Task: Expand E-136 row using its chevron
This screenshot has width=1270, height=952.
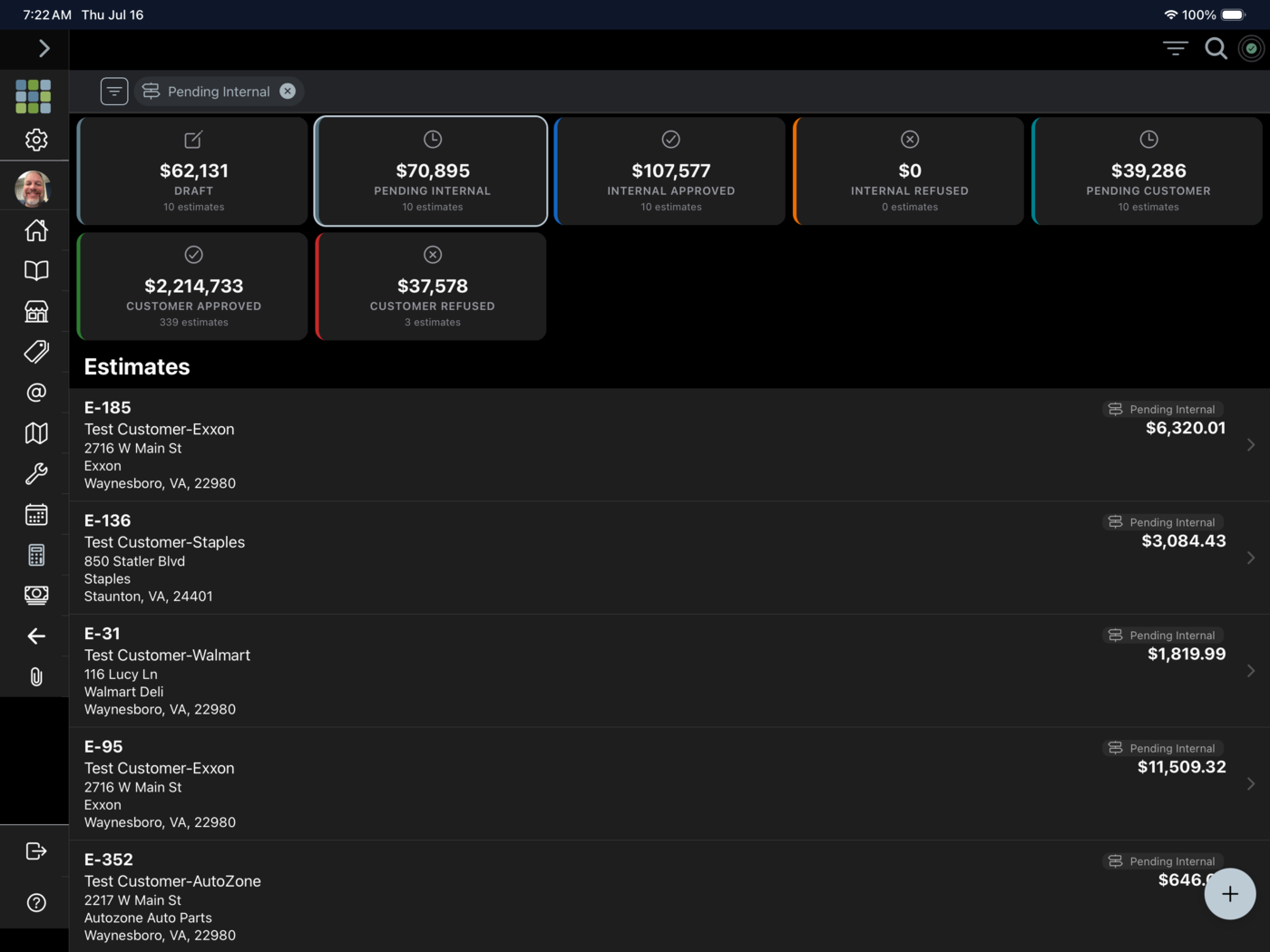Action: click(1251, 558)
